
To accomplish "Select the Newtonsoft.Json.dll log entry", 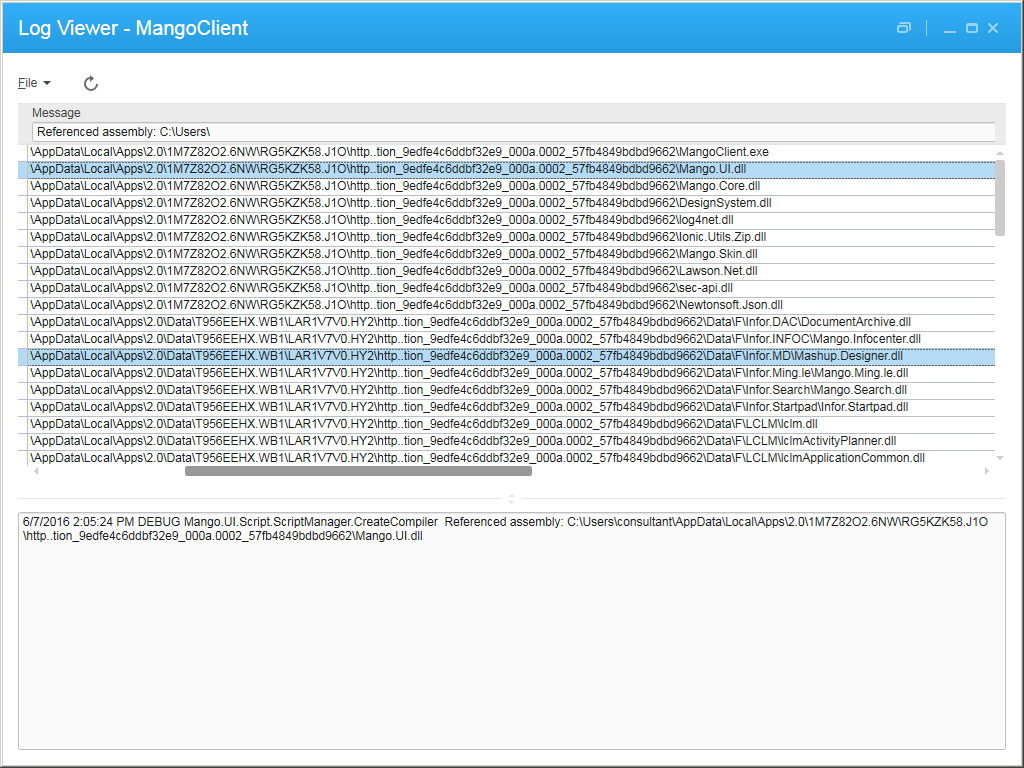I will (x=400, y=305).
